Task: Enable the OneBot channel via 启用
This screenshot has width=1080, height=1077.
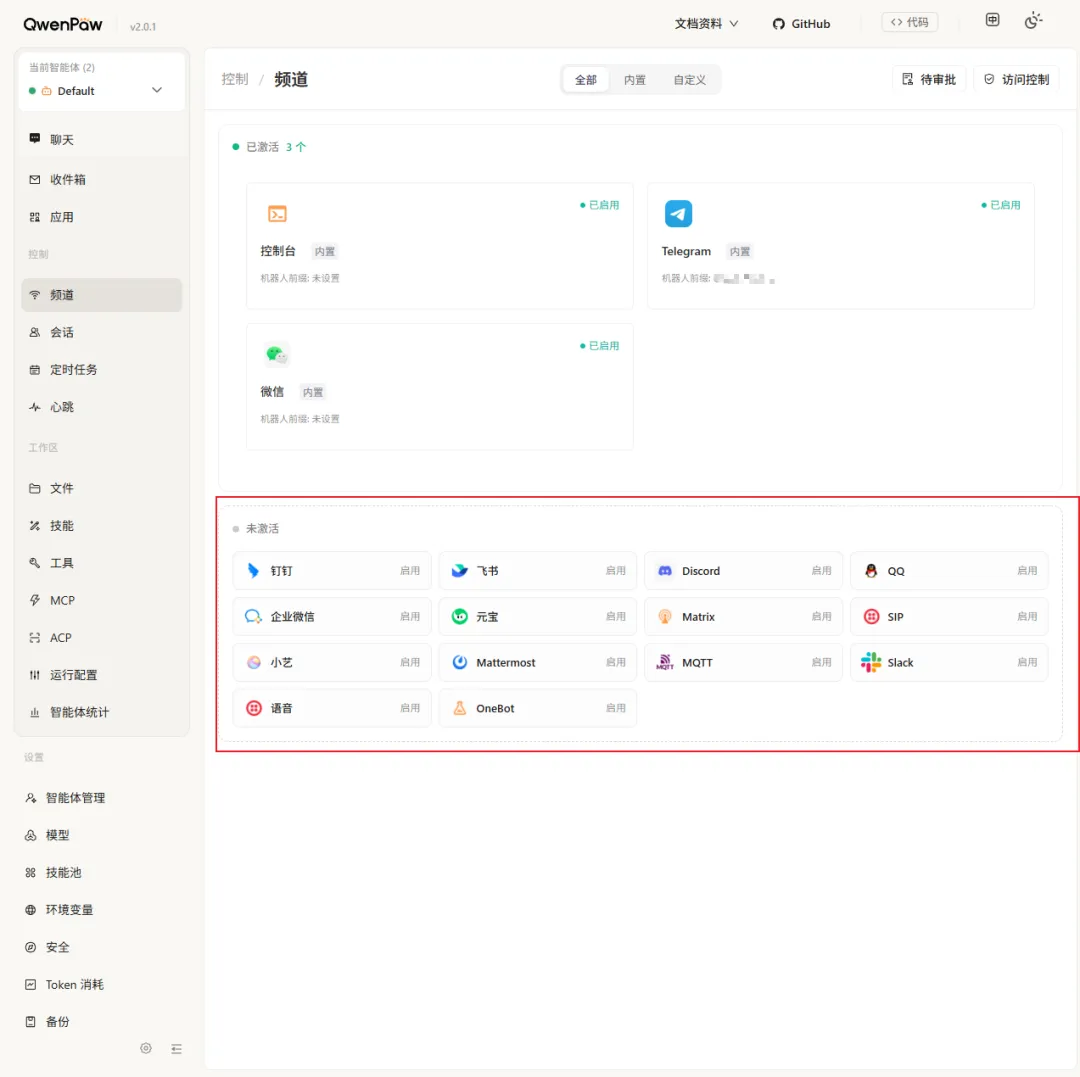Action: pyautogui.click(x=615, y=708)
